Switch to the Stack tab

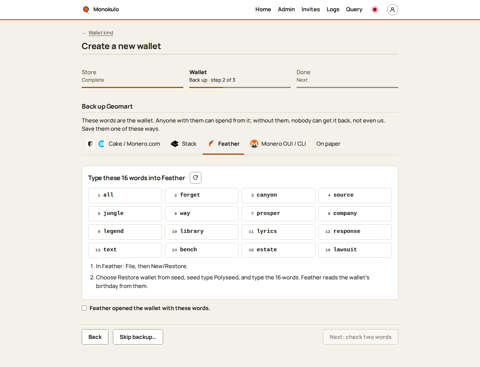183,144
